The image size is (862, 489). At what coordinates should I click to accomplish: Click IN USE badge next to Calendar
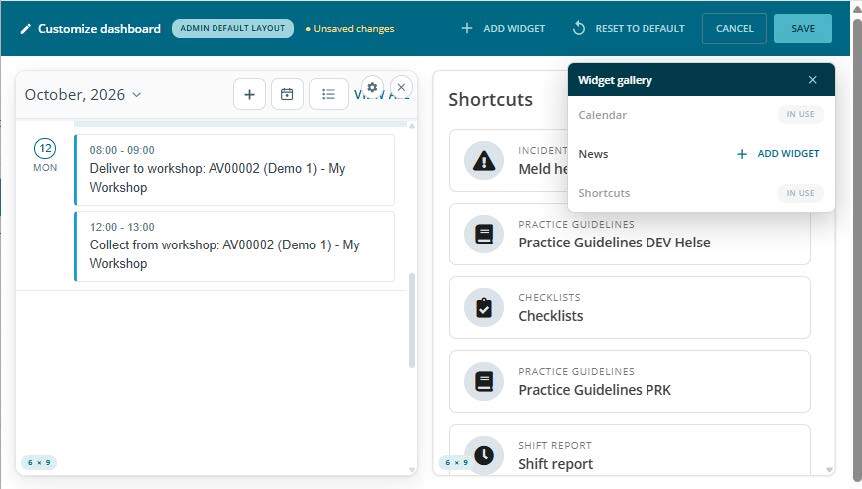pos(800,114)
